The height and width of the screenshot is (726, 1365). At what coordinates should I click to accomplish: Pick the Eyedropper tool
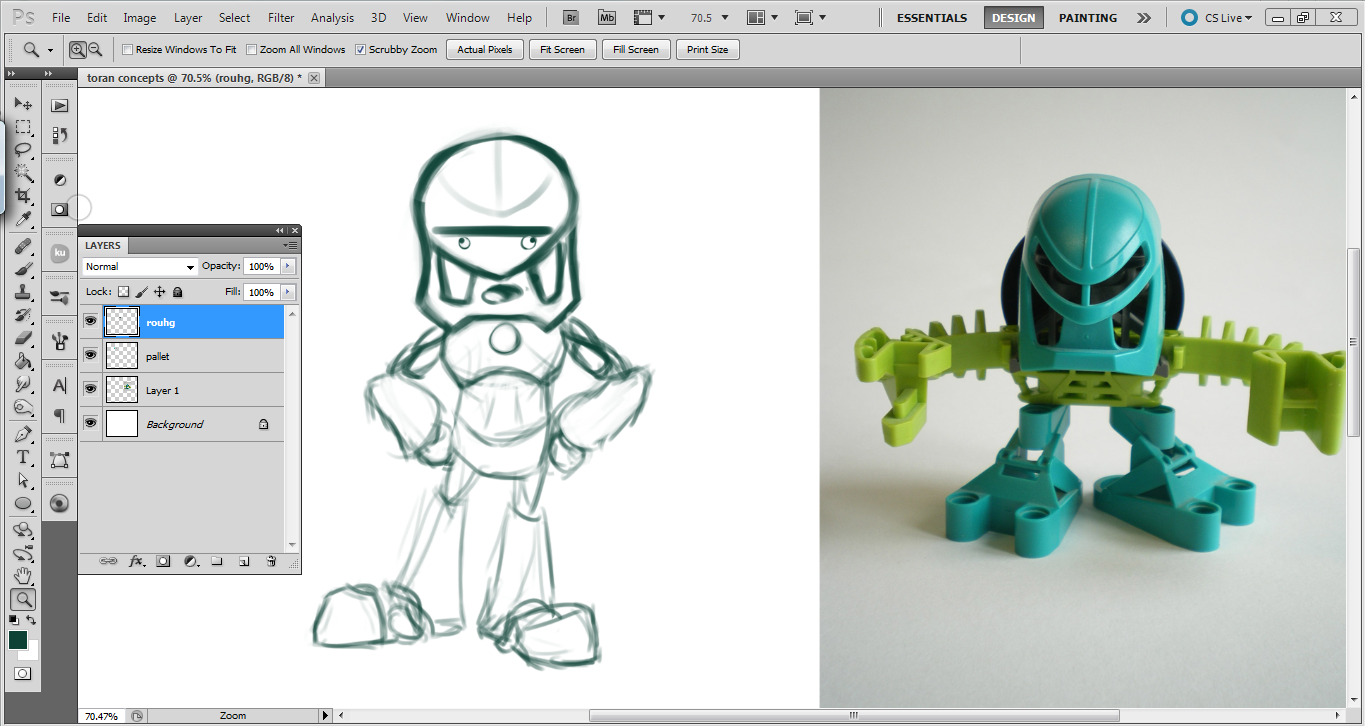point(24,221)
